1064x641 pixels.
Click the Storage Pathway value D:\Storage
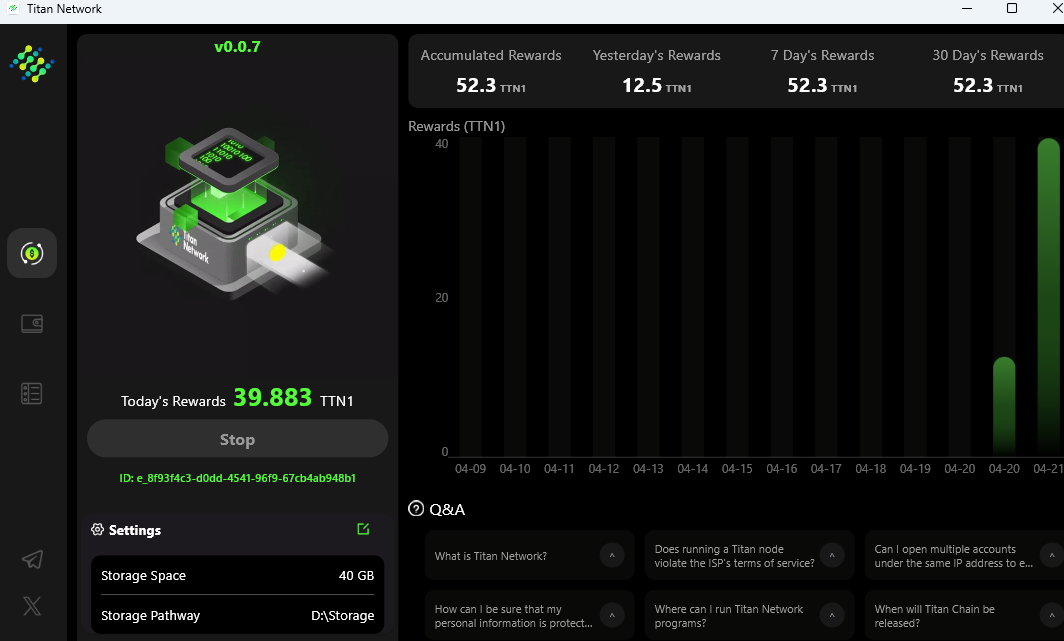click(x=343, y=615)
